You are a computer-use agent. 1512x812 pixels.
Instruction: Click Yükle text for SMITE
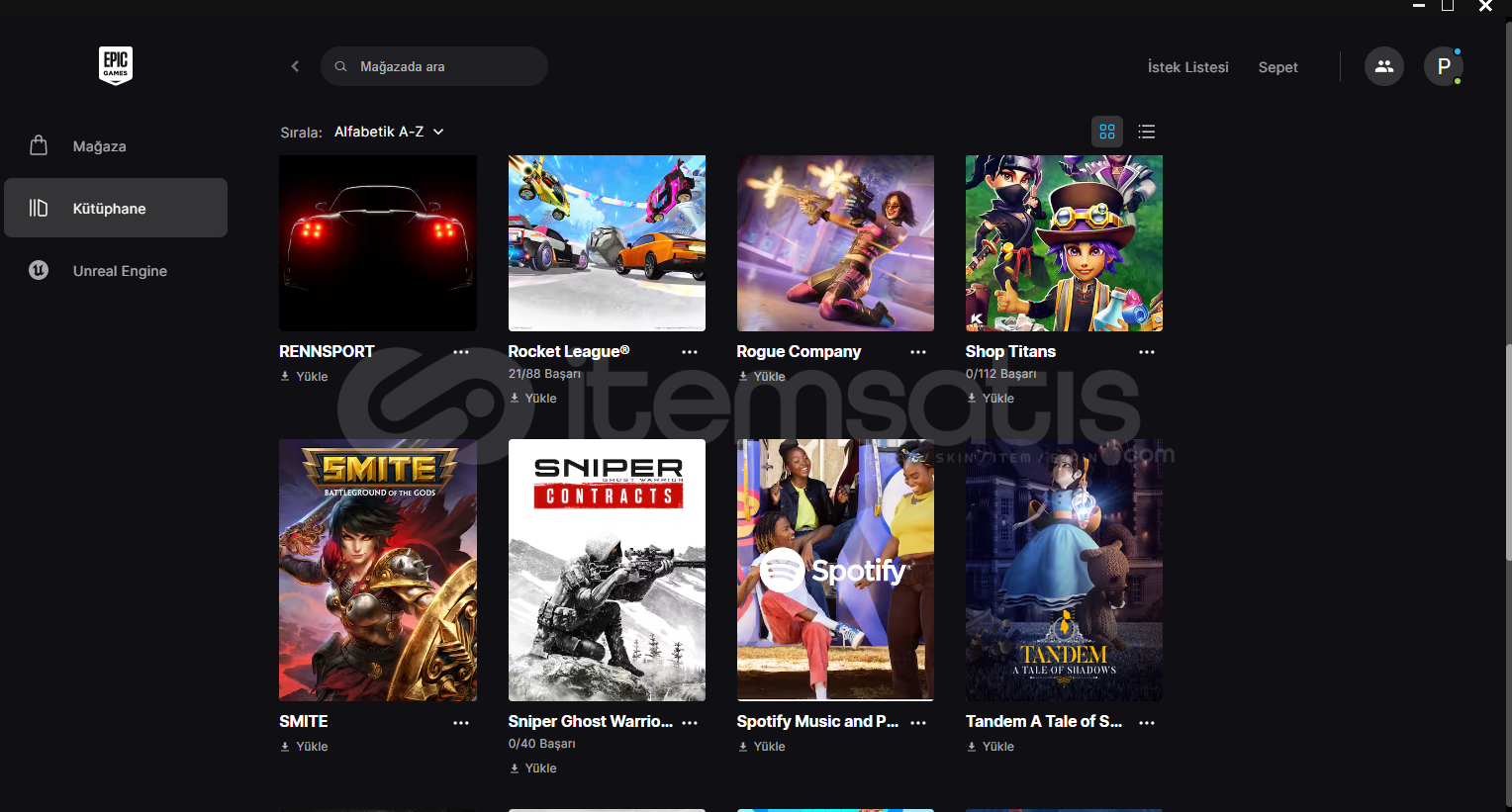tap(312, 747)
